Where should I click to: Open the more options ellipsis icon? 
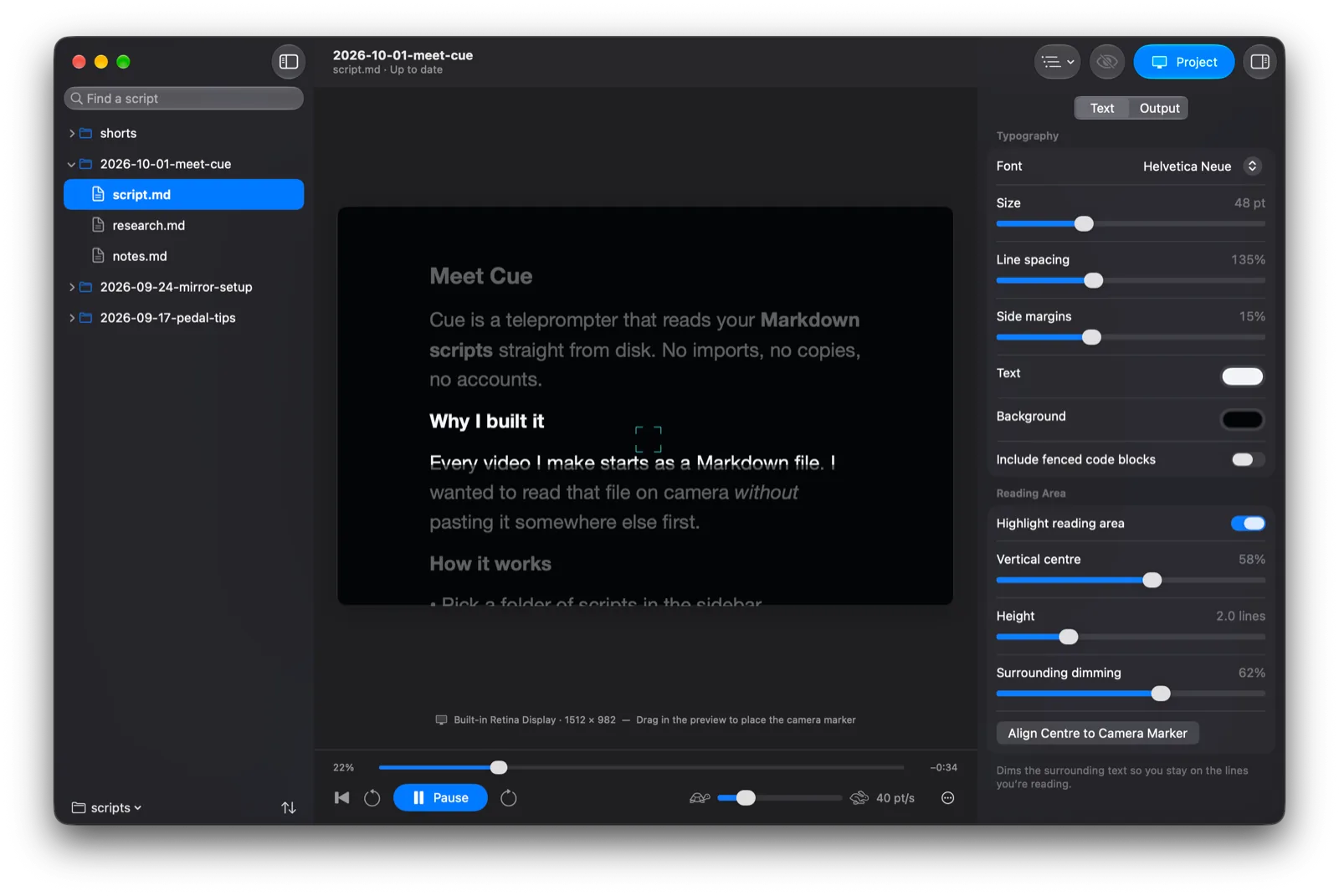click(947, 798)
